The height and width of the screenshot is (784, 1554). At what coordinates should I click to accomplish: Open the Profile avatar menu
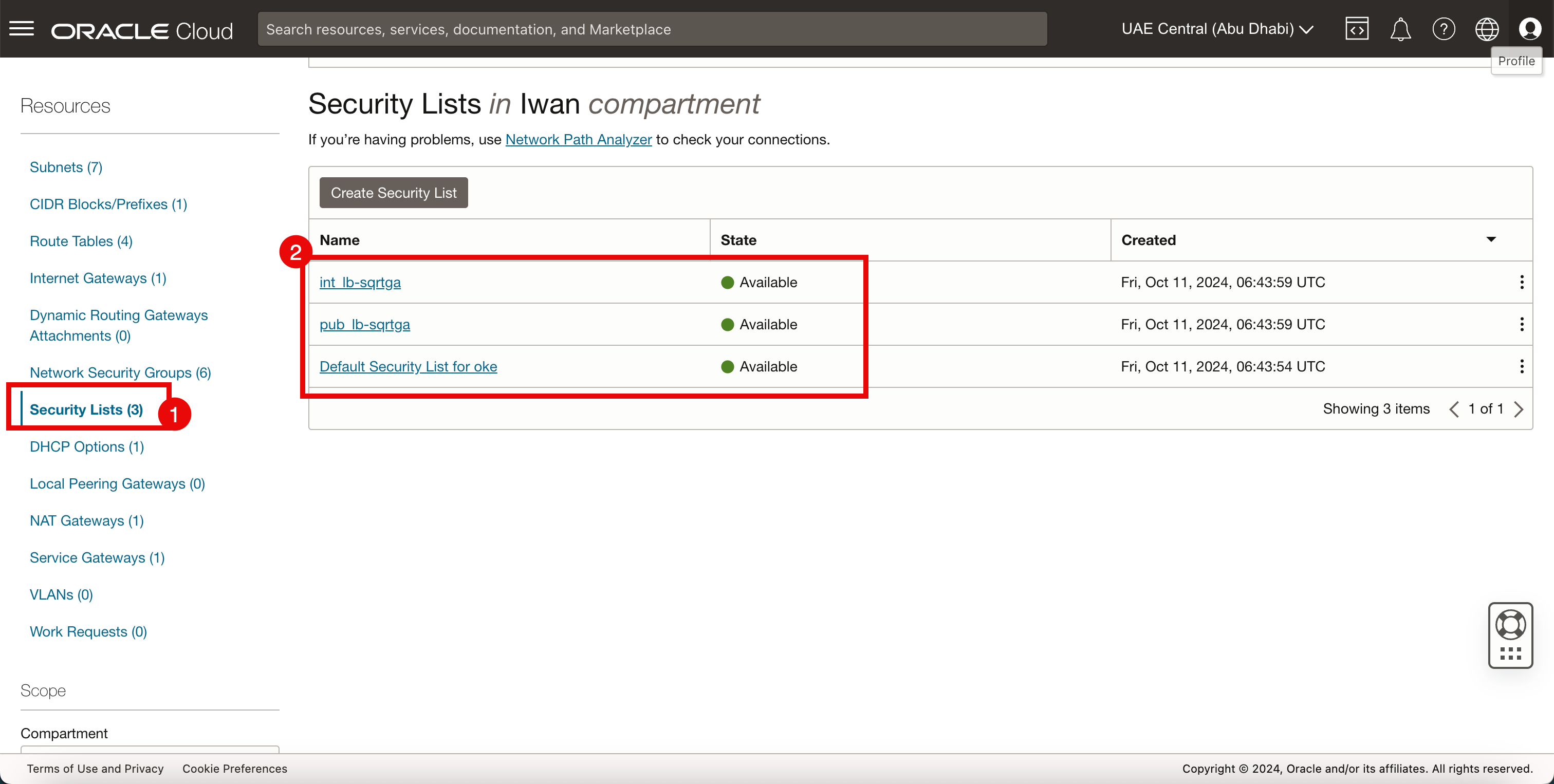pyautogui.click(x=1530, y=29)
